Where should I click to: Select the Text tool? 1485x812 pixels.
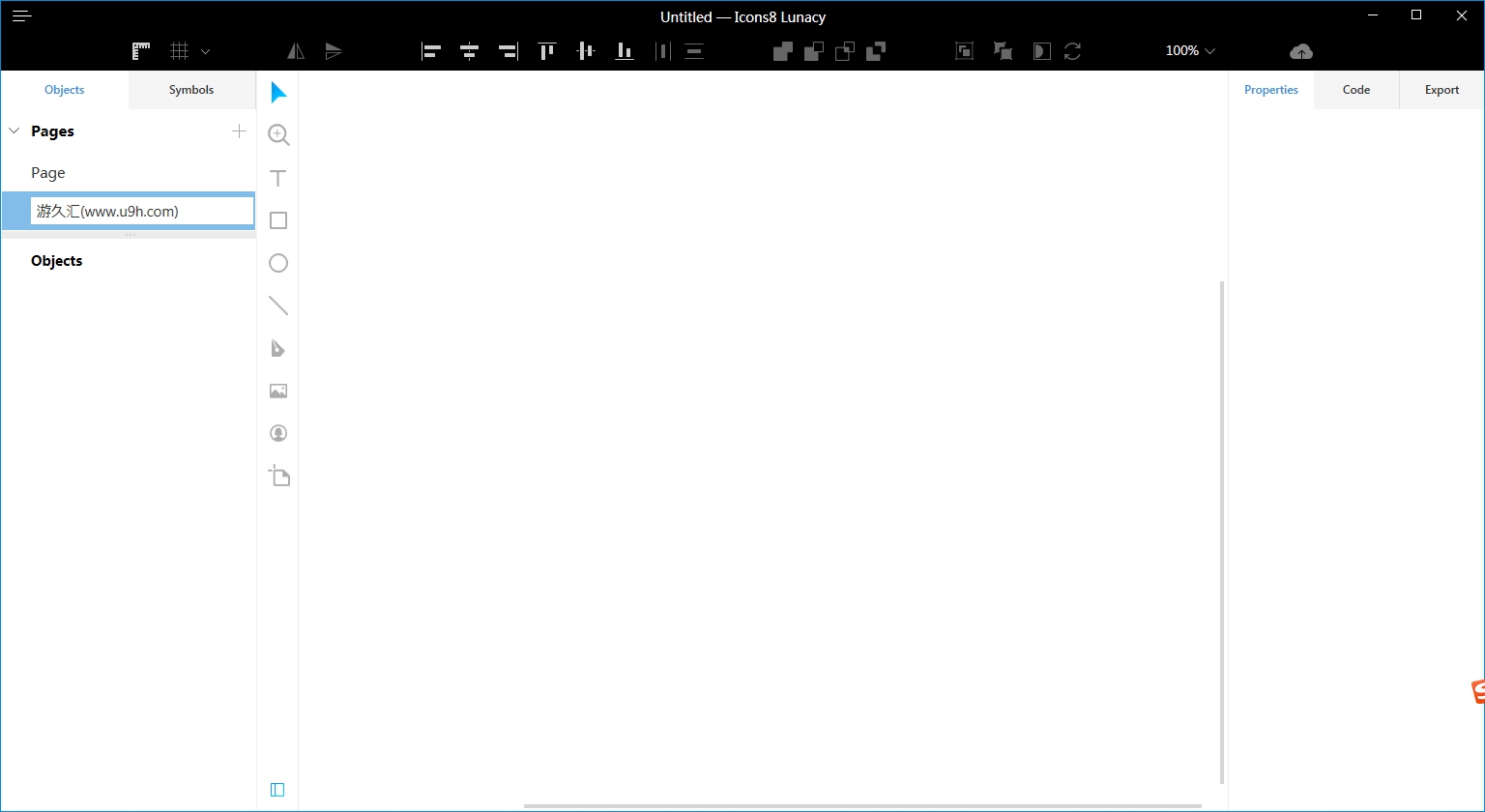(278, 178)
